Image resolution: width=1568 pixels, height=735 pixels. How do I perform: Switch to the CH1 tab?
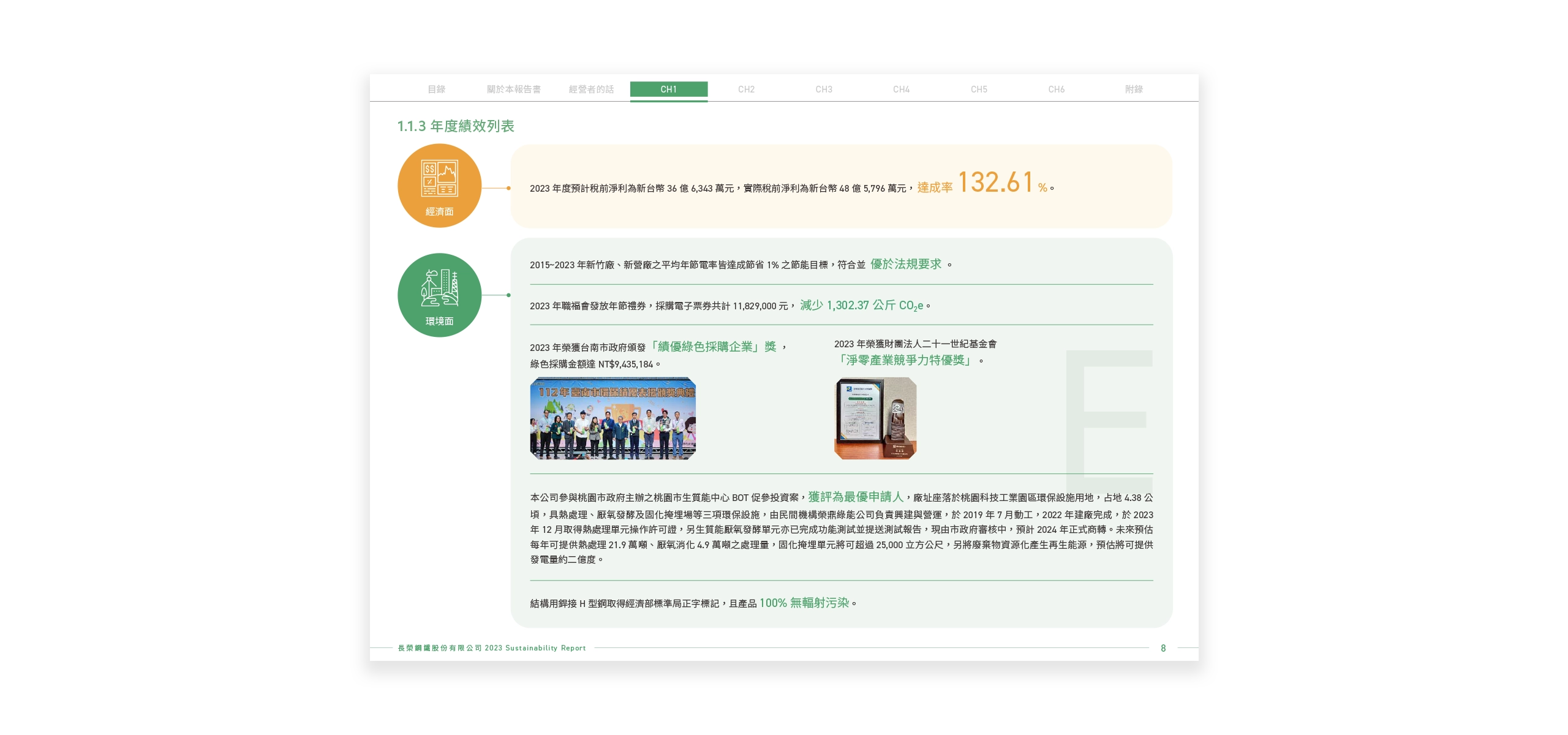click(x=669, y=88)
